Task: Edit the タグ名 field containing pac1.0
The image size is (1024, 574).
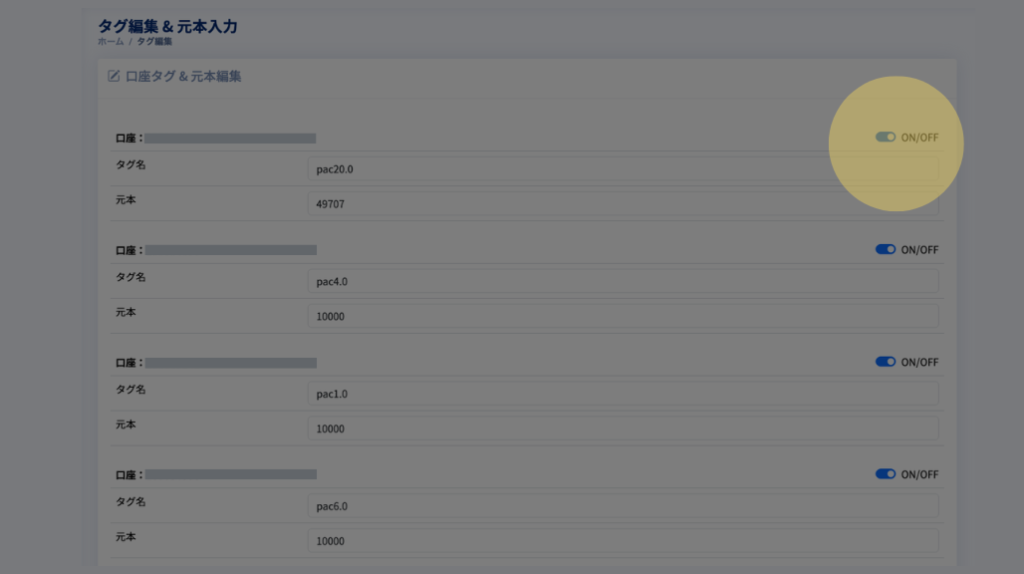Action: coord(622,393)
